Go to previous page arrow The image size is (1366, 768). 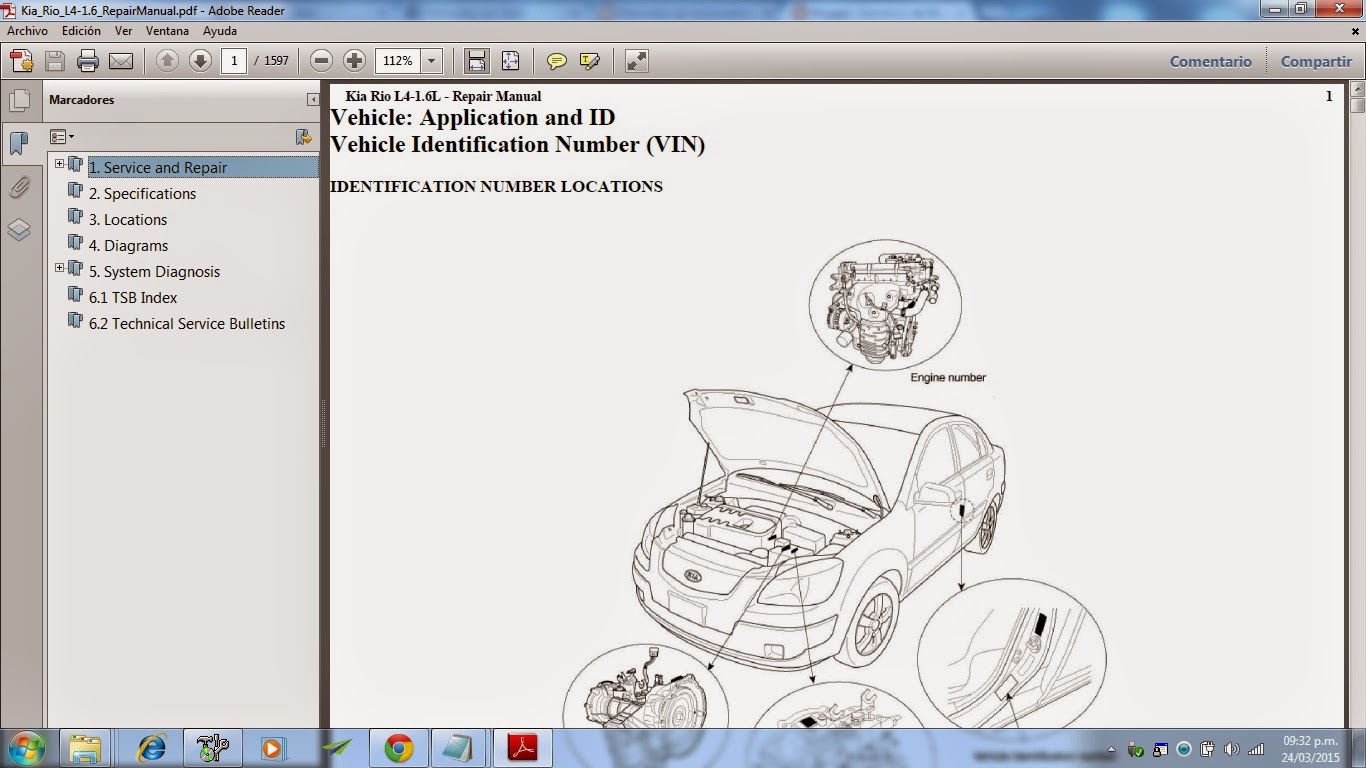point(167,61)
